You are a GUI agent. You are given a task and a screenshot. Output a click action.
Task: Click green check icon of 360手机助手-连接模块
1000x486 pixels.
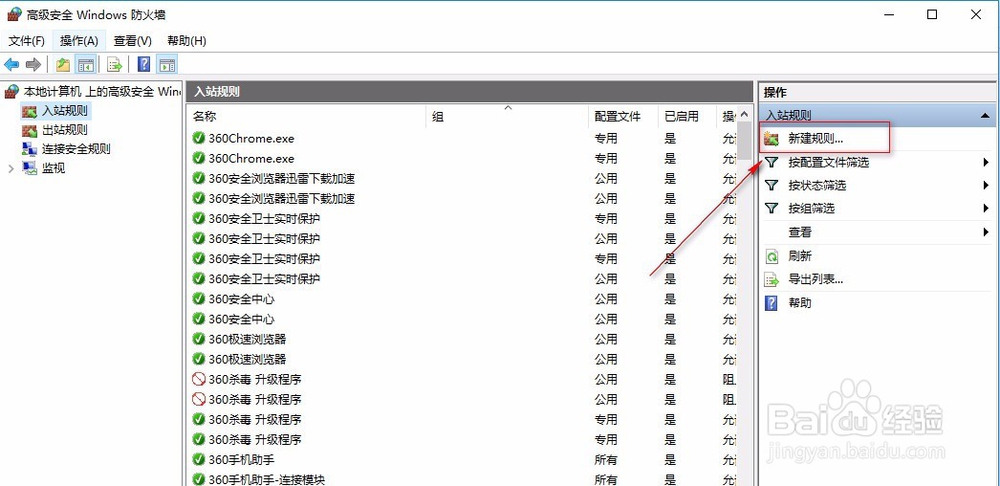(x=198, y=479)
